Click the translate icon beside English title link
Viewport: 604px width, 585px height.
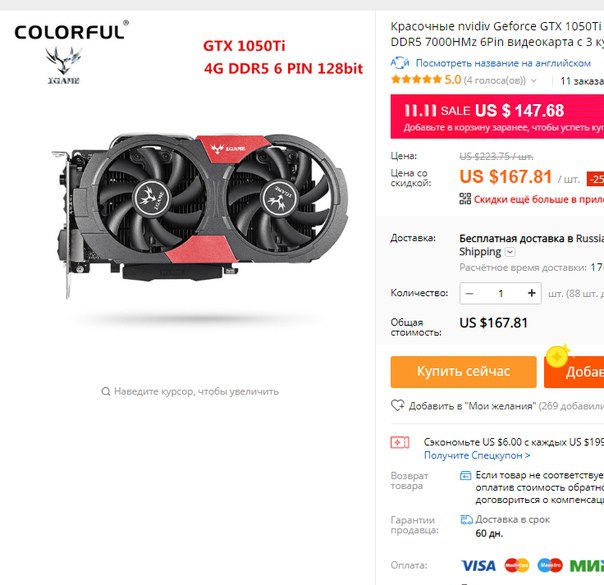(x=399, y=63)
